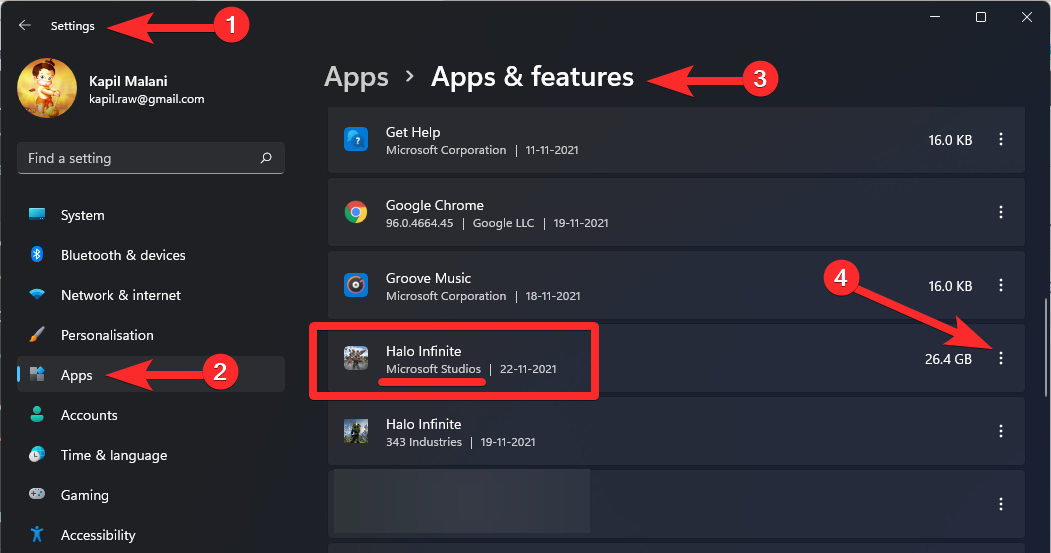Viewport: 1051px width, 553px height.
Task: Click the Apps breadcrumb link
Action: click(356, 77)
